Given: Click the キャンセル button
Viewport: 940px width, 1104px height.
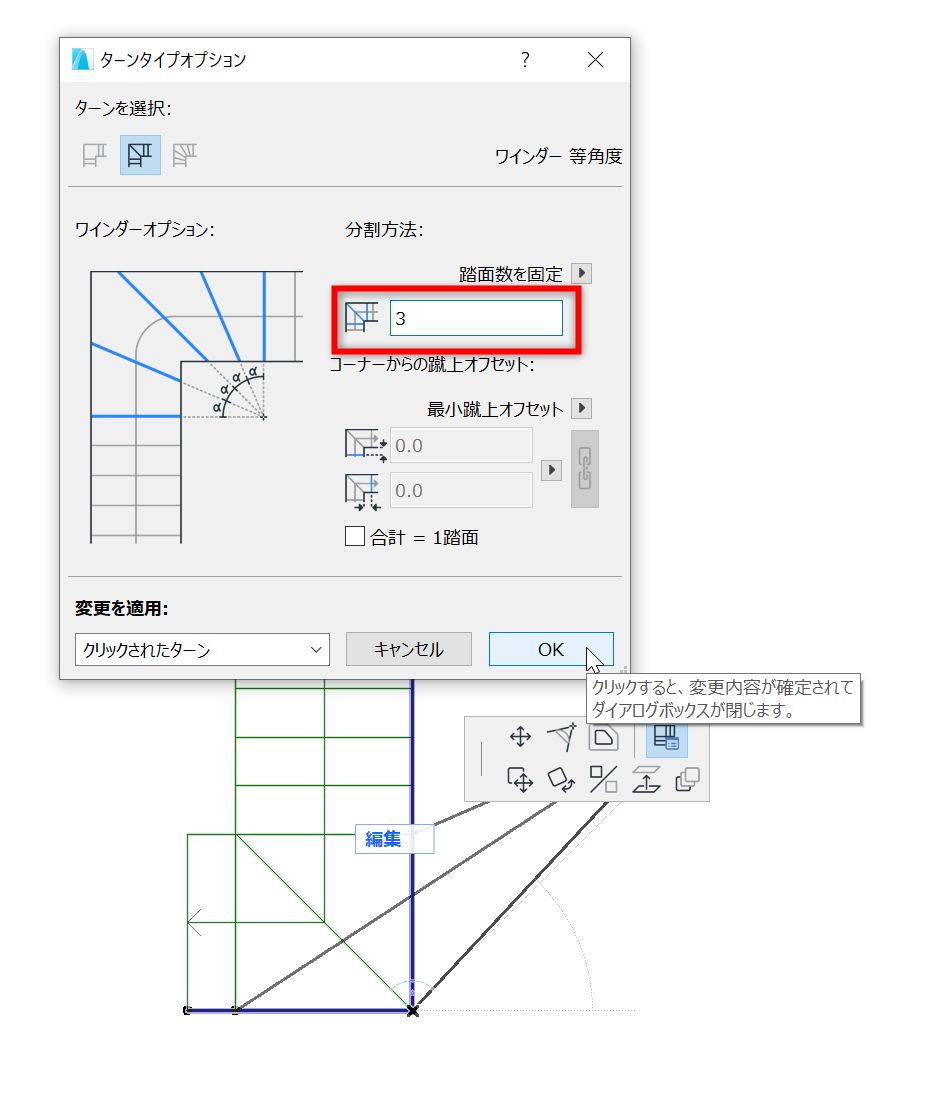Looking at the screenshot, I should click(x=408, y=649).
